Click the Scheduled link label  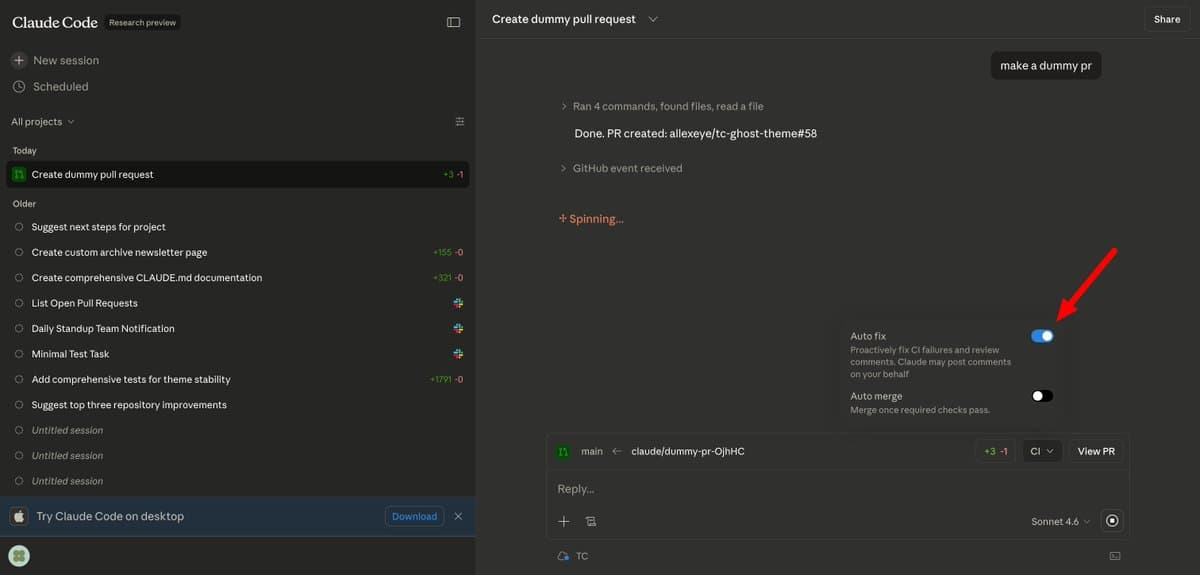[x=61, y=86]
